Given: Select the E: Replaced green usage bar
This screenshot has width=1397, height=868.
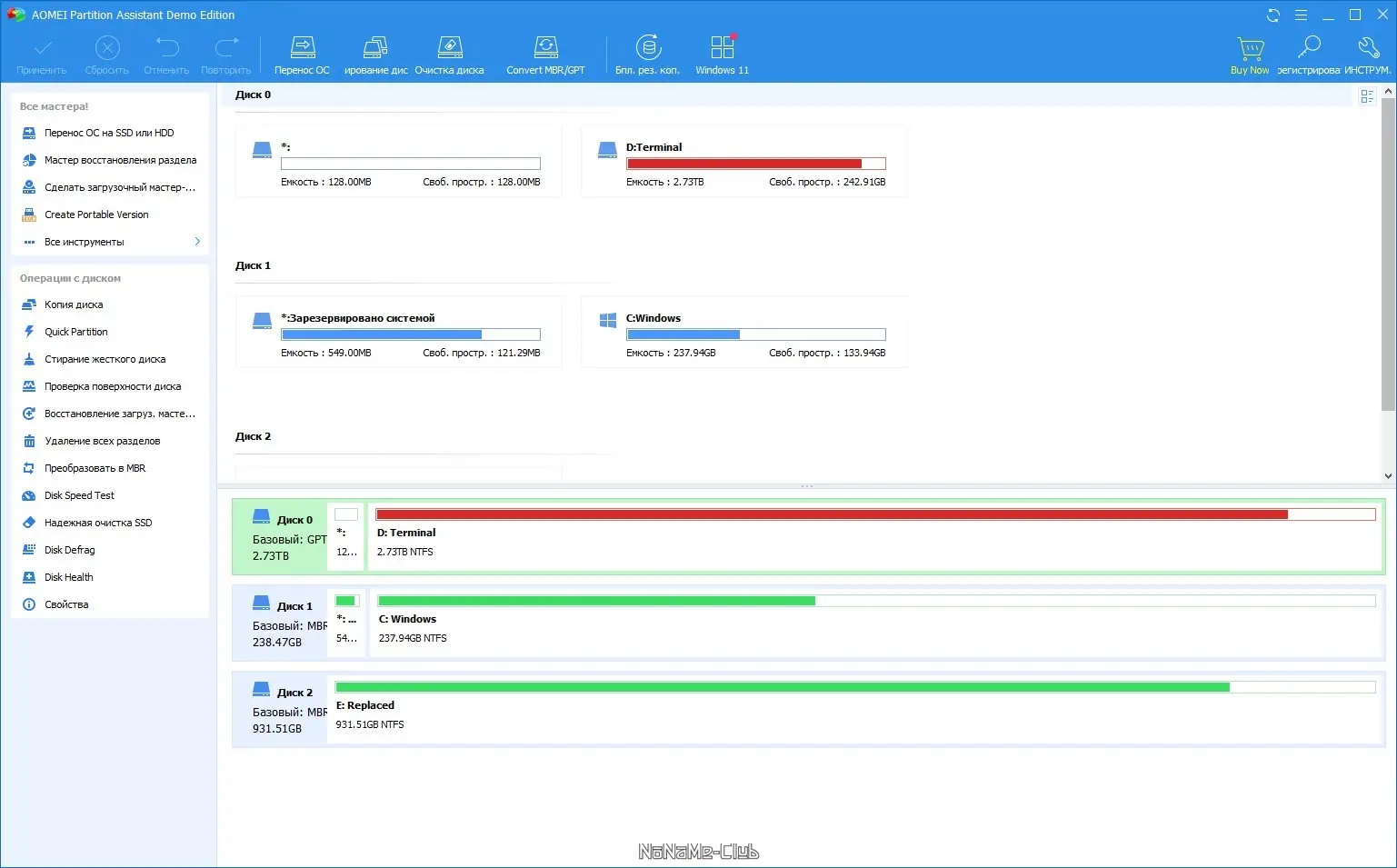Looking at the screenshot, I should pos(855,687).
